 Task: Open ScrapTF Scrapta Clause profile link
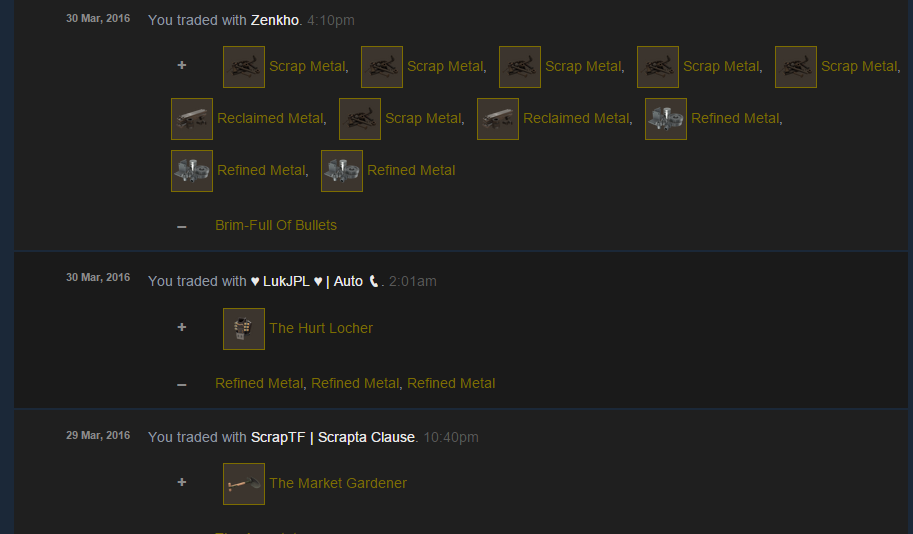[332, 437]
